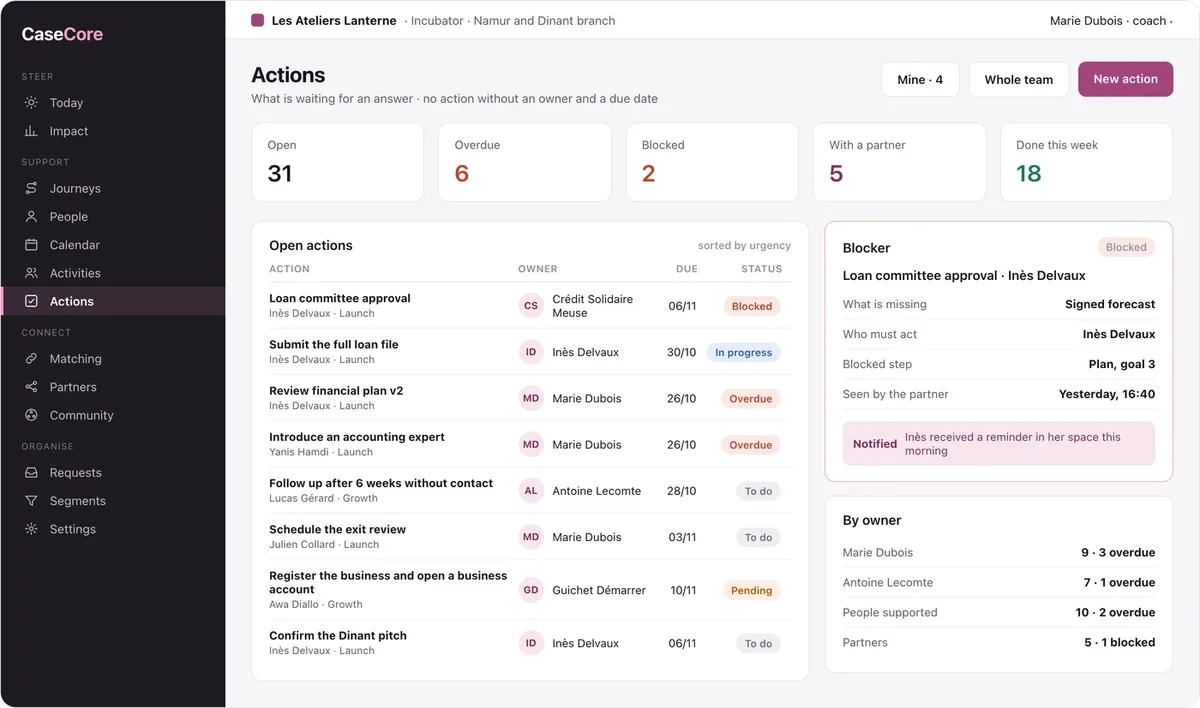The width and height of the screenshot is (1200, 708).
Task: Click the Les Ateliers Lanterne color logo square
Action: click(x=258, y=20)
